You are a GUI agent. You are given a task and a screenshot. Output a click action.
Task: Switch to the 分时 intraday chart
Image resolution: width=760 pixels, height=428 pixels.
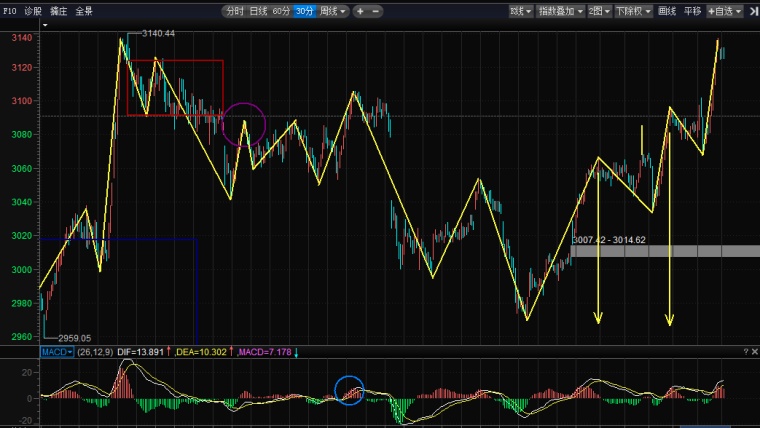coord(235,11)
